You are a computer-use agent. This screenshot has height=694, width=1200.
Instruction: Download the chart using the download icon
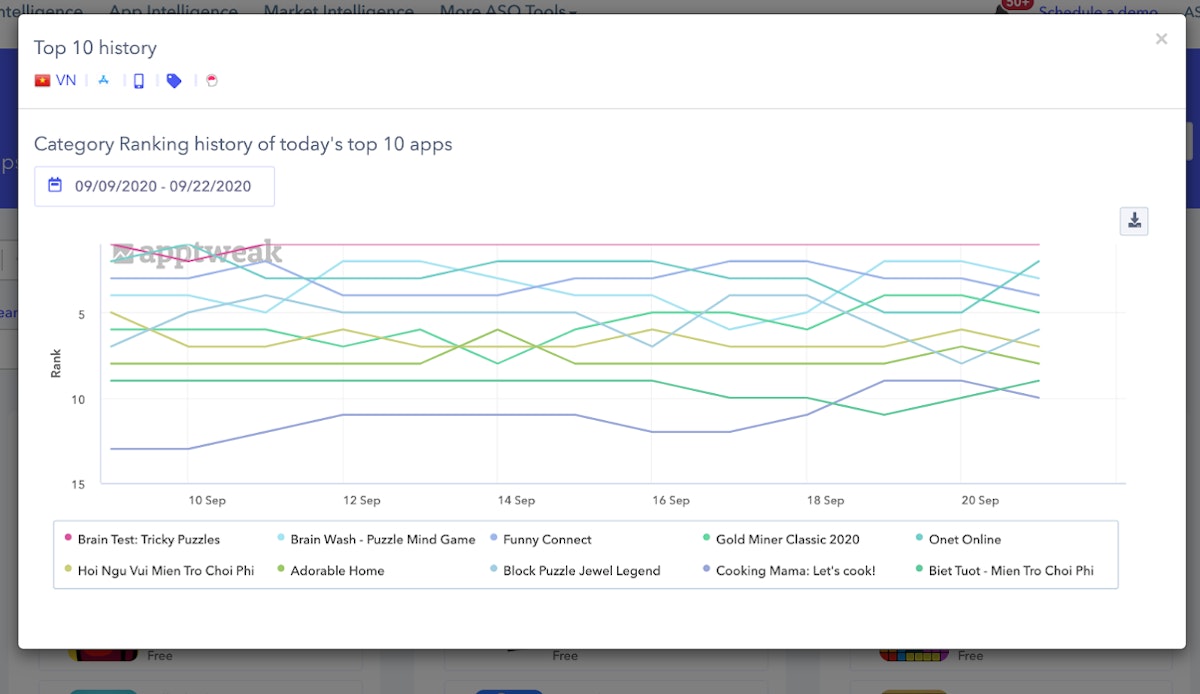(1134, 221)
